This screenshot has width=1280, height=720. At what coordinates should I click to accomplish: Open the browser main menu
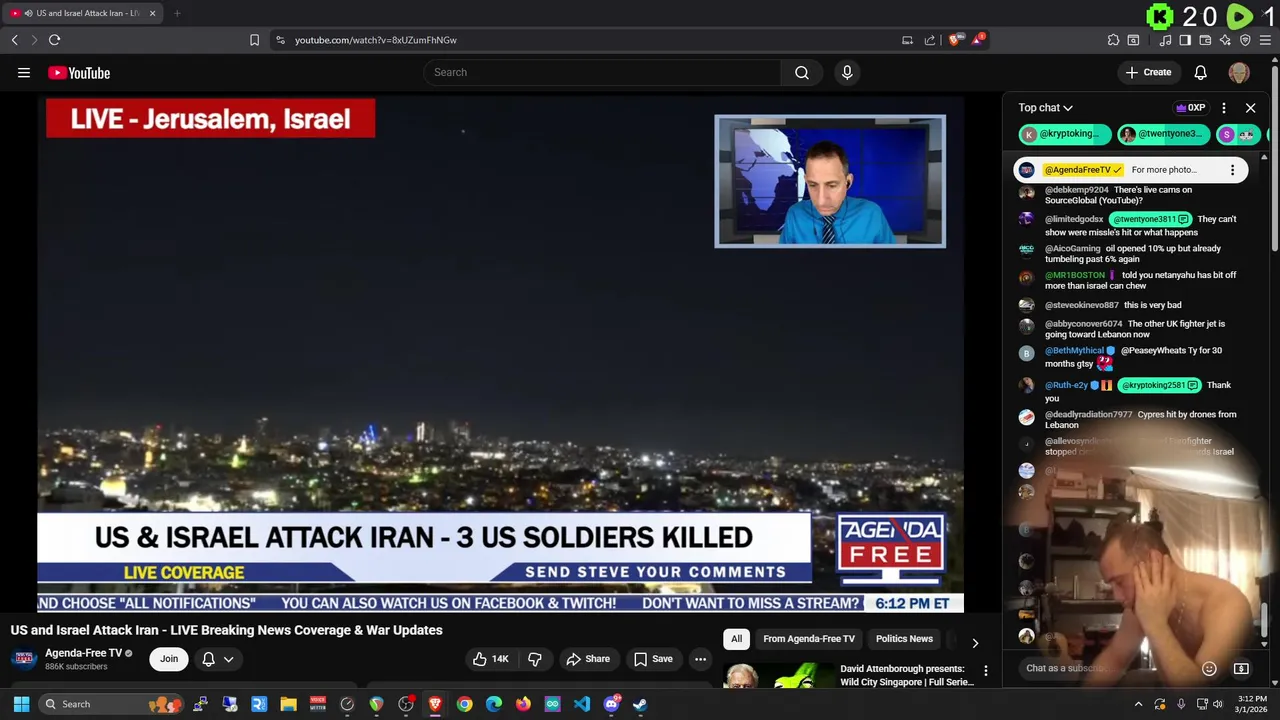point(1265,40)
